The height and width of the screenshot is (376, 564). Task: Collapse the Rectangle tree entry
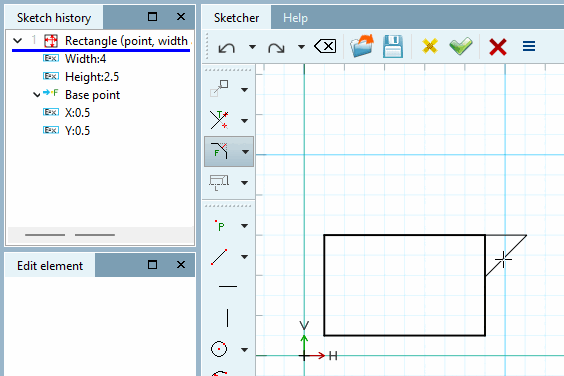point(17,41)
